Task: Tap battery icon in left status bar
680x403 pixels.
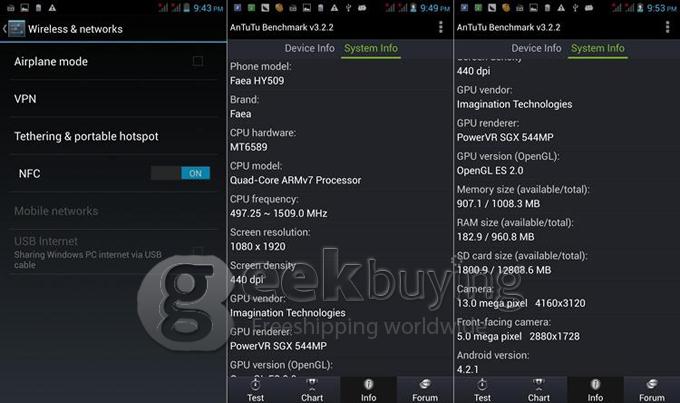Action: tap(186, 8)
